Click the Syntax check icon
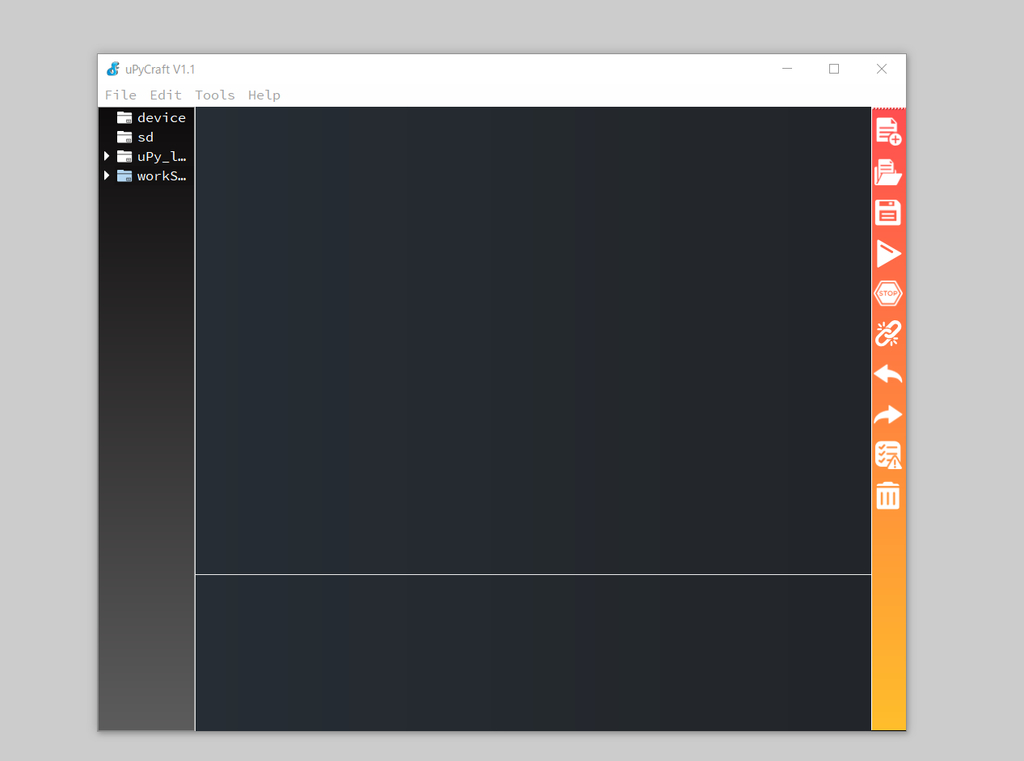1024x761 pixels. pyautogui.click(x=888, y=455)
